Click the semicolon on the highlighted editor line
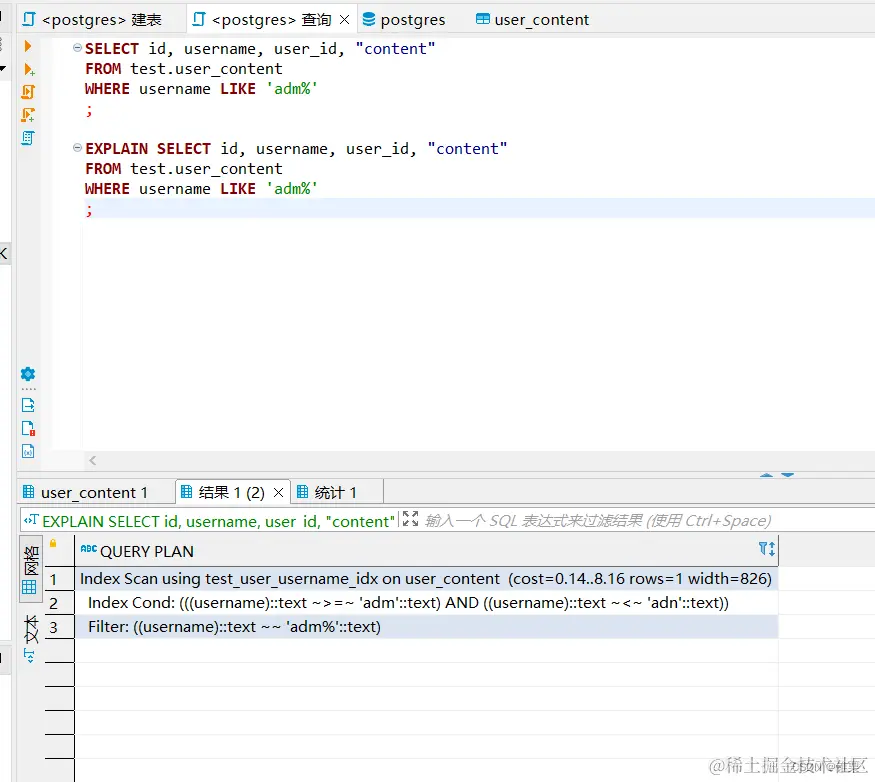875x782 pixels. 89,210
